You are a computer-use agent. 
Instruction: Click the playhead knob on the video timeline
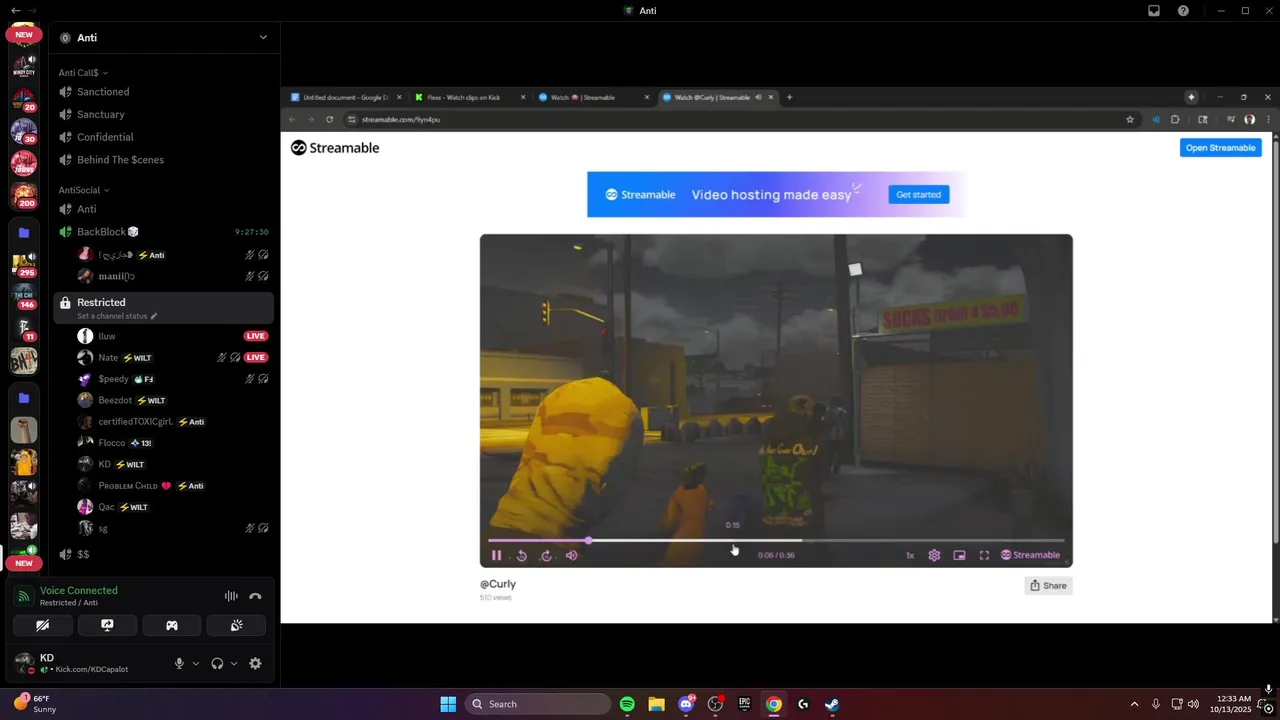pos(588,540)
